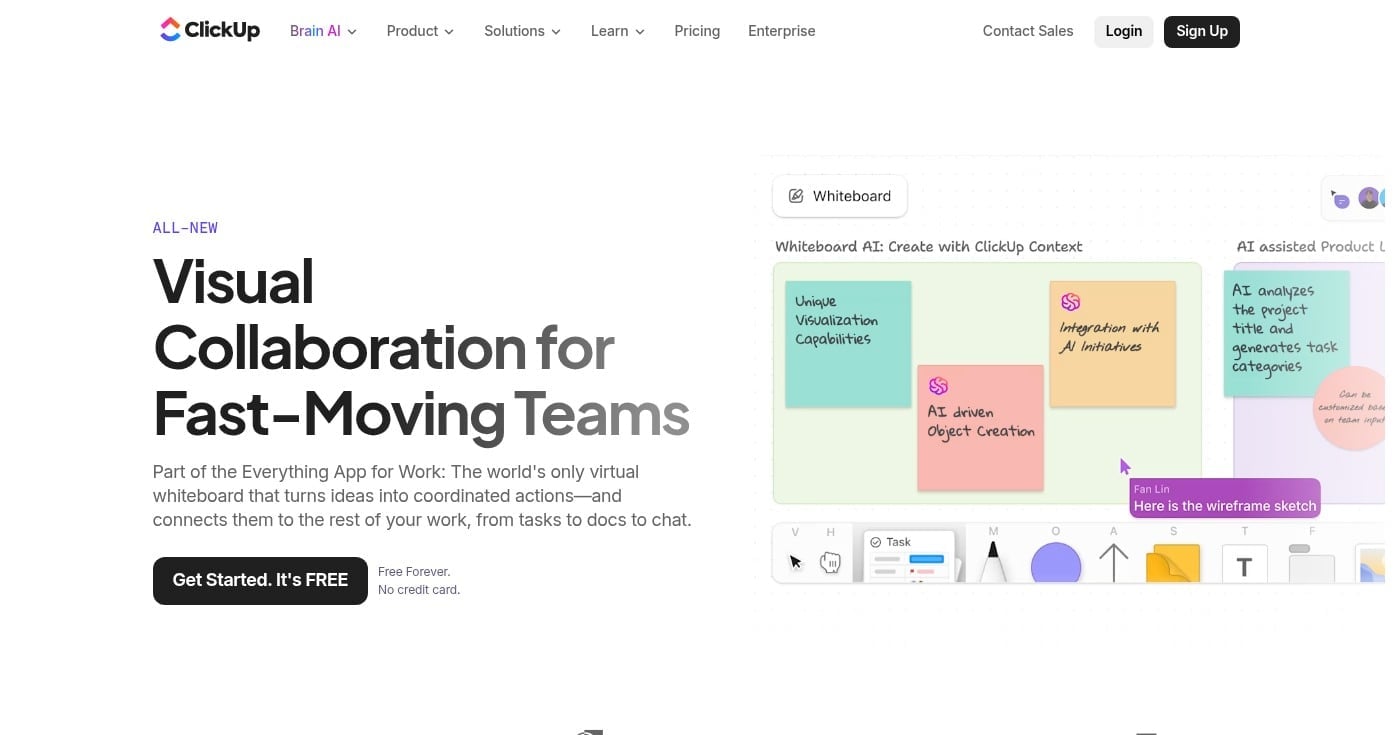This screenshot has height=735, width=1400.
Task: Click the Sign Up button
Action: pyautogui.click(x=1201, y=31)
